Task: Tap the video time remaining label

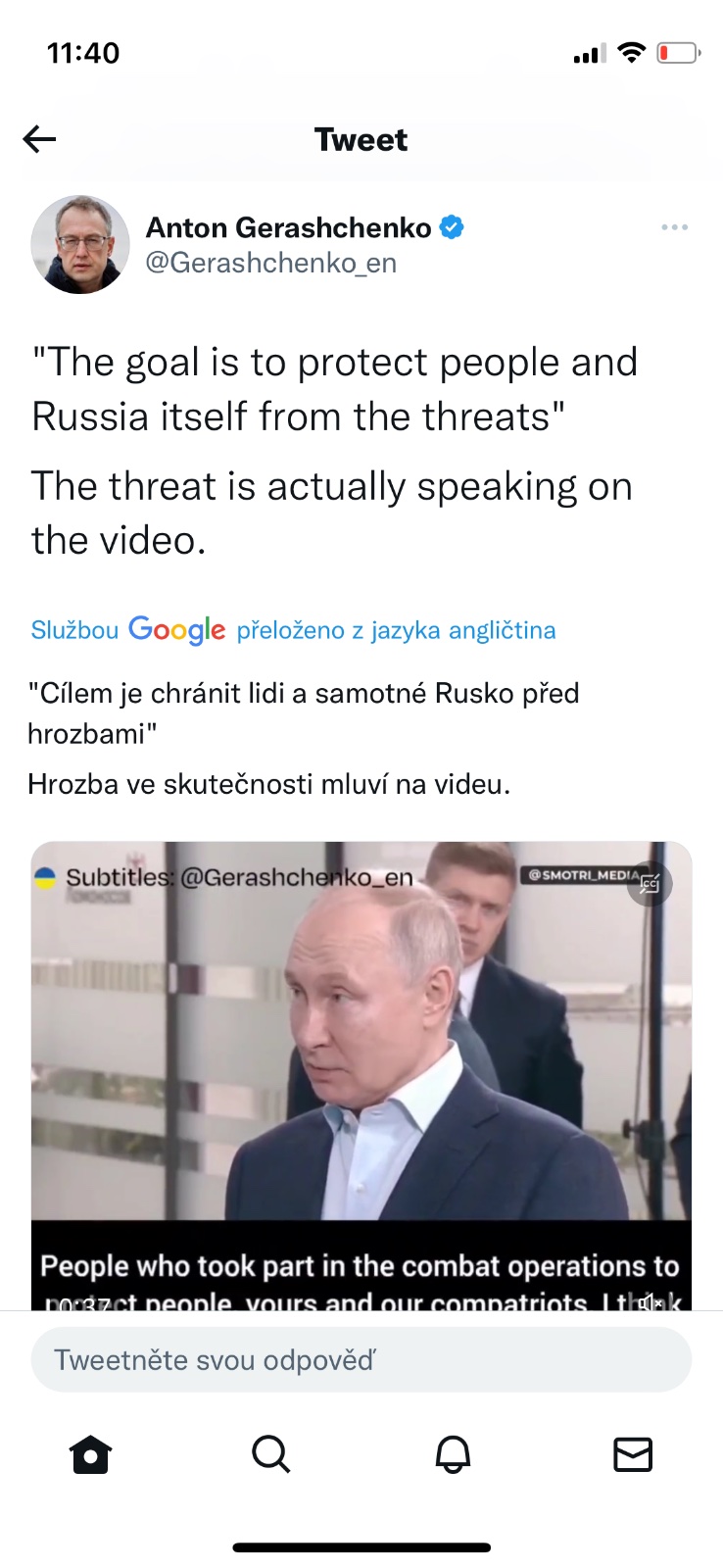Action: point(78,1303)
